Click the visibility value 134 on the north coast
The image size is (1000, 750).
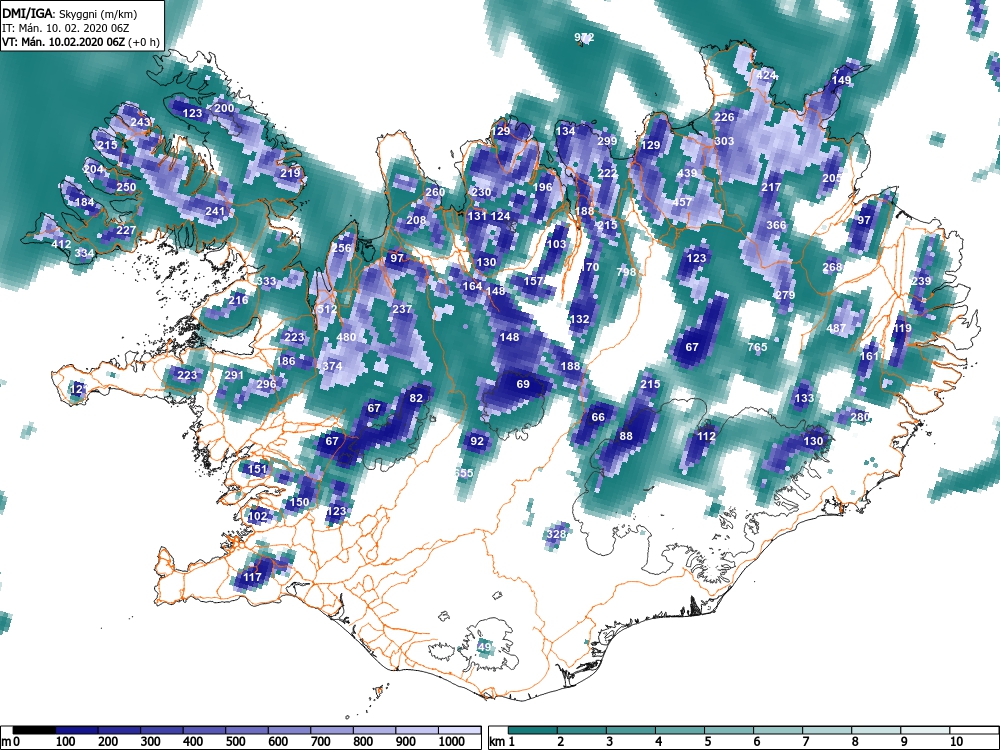point(566,131)
